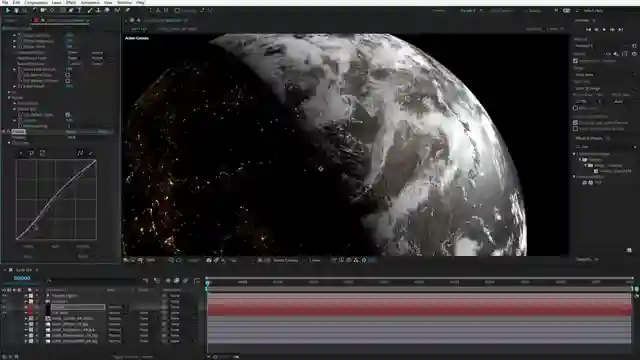Click the snapshot camera icon below viewer
The image size is (640, 360).
point(209,260)
